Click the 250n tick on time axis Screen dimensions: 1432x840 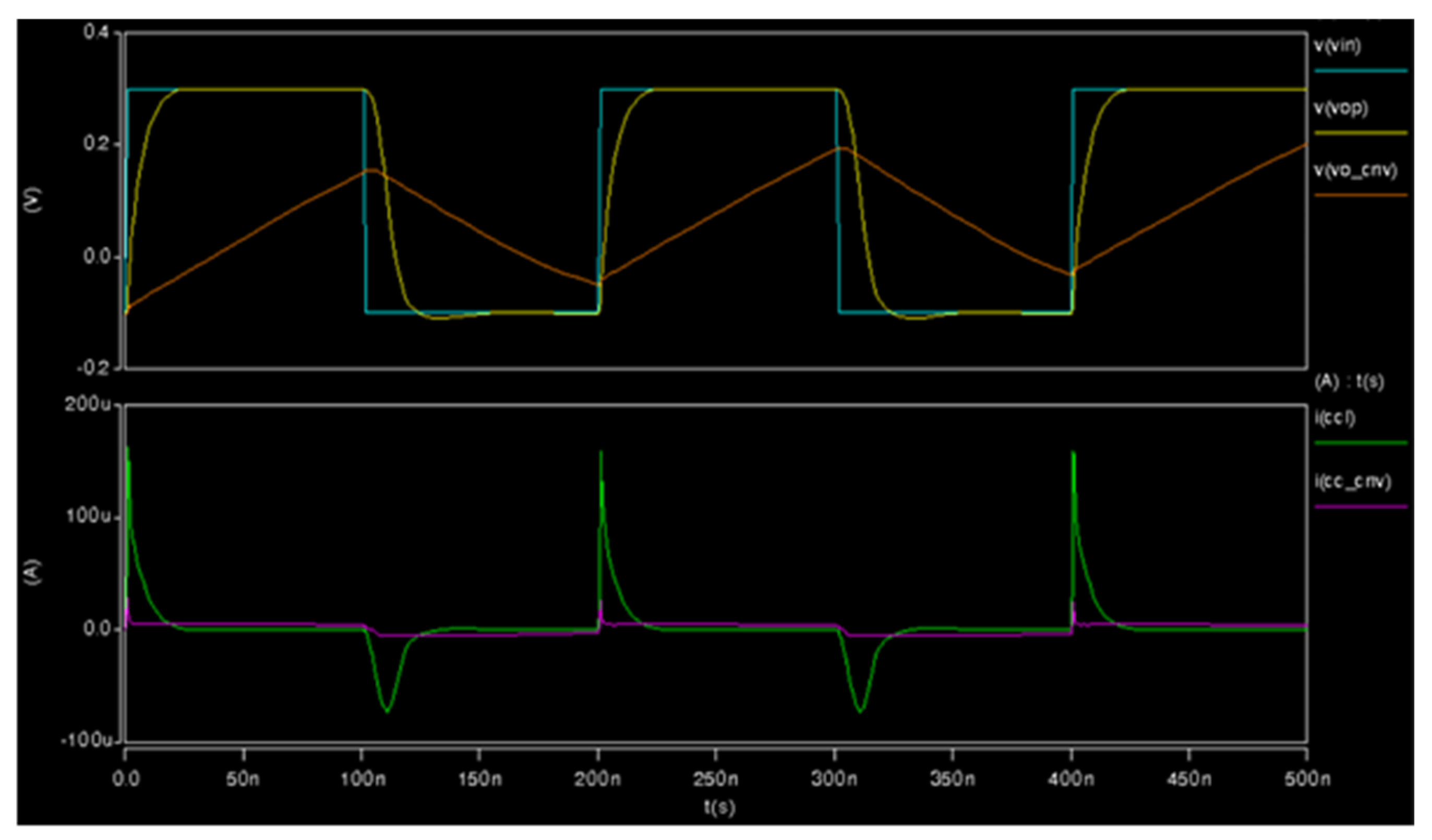(x=715, y=778)
